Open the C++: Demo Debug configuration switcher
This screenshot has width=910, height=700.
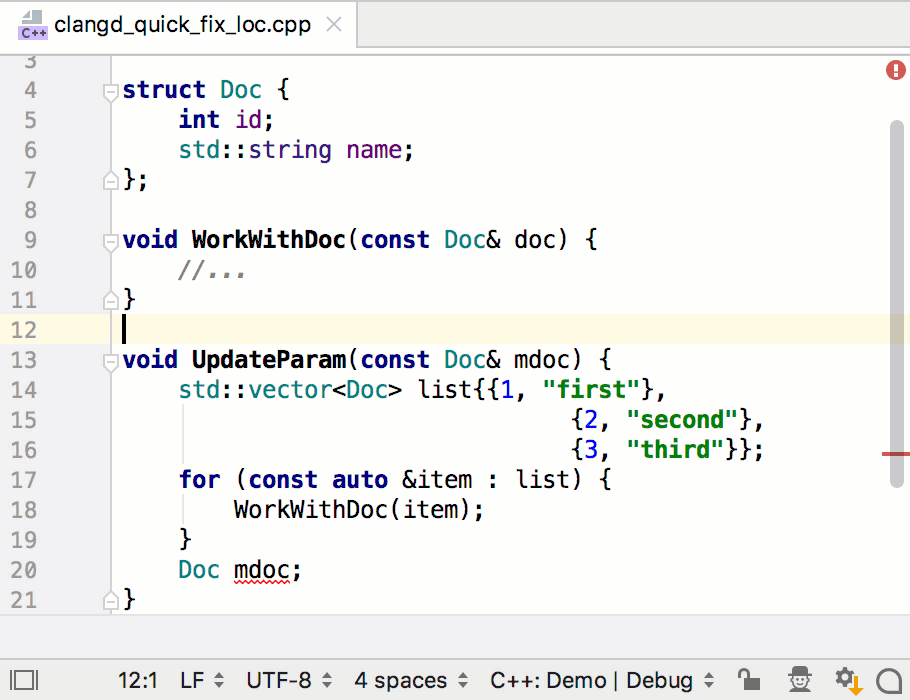591,679
